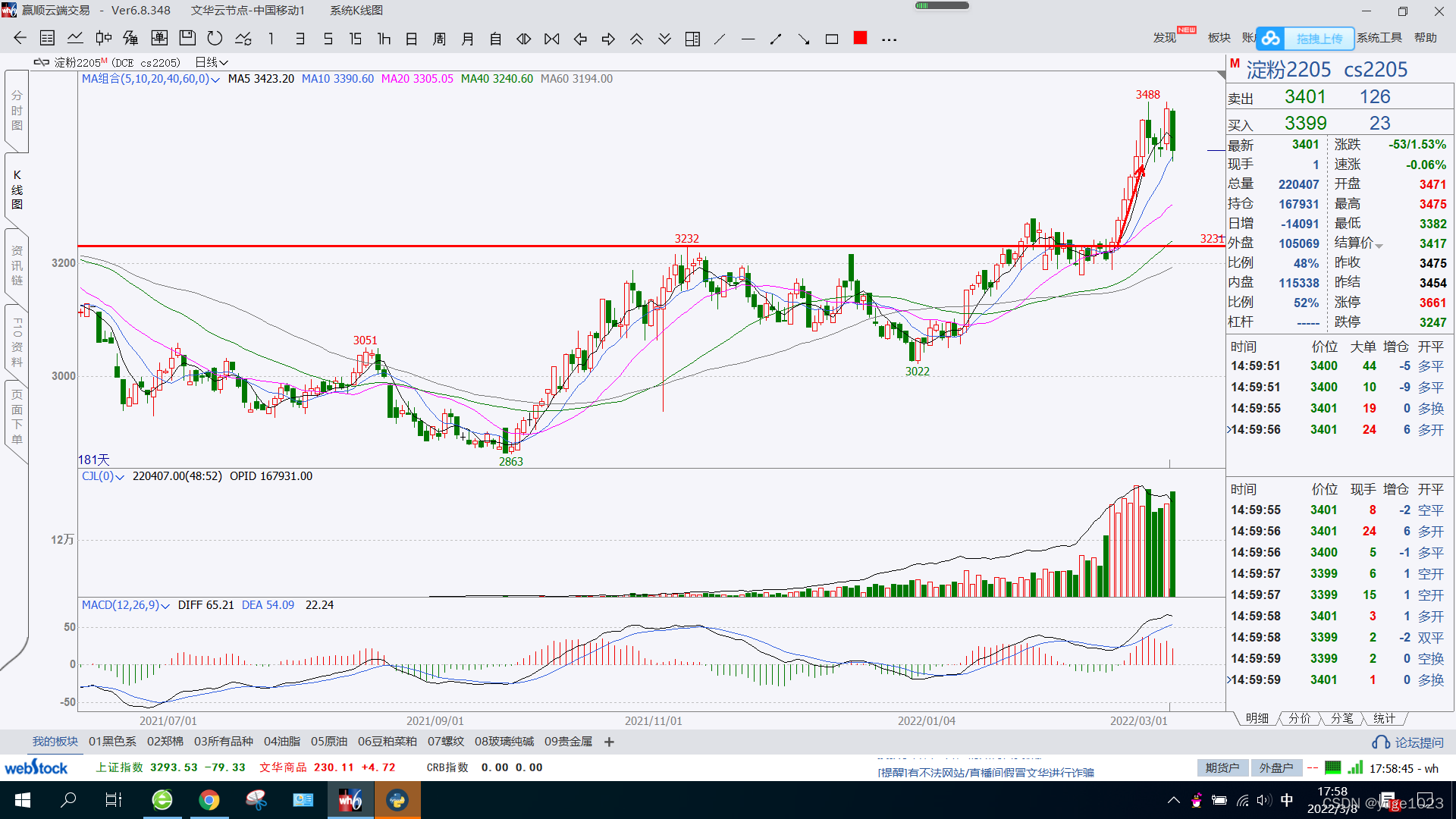The width and height of the screenshot is (1456, 819).
Task: Open Chrome from the taskbar
Action: pos(209,800)
